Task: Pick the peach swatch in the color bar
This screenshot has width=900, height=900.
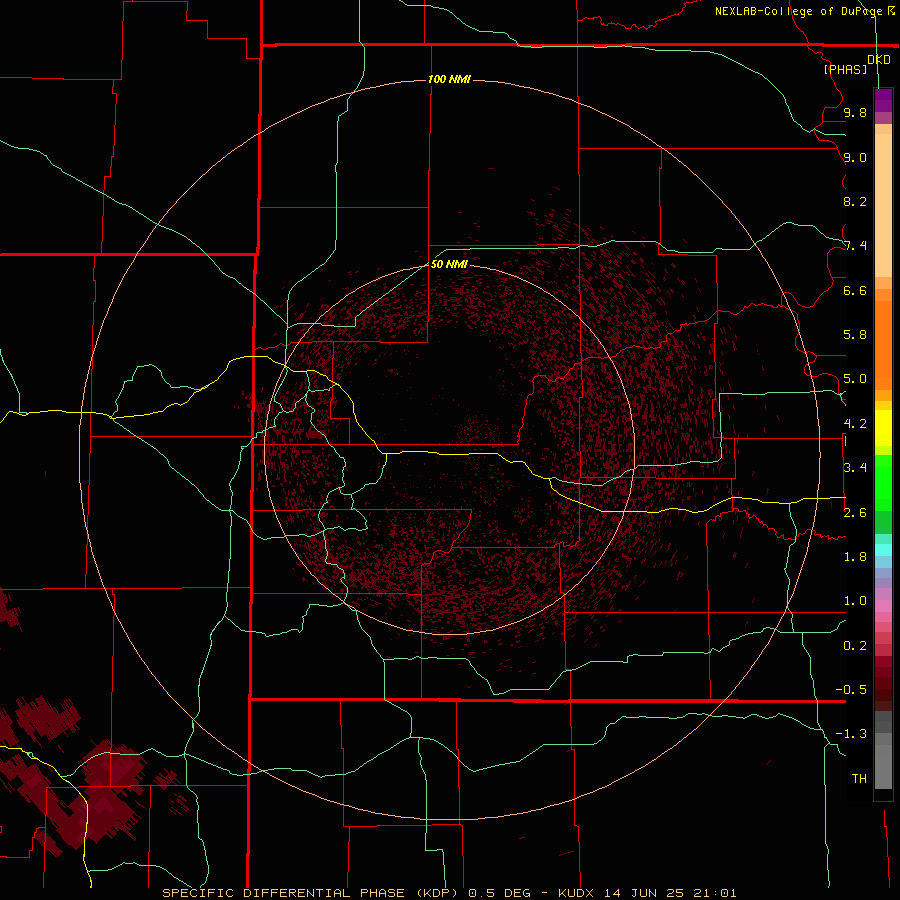Action: pos(883,207)
